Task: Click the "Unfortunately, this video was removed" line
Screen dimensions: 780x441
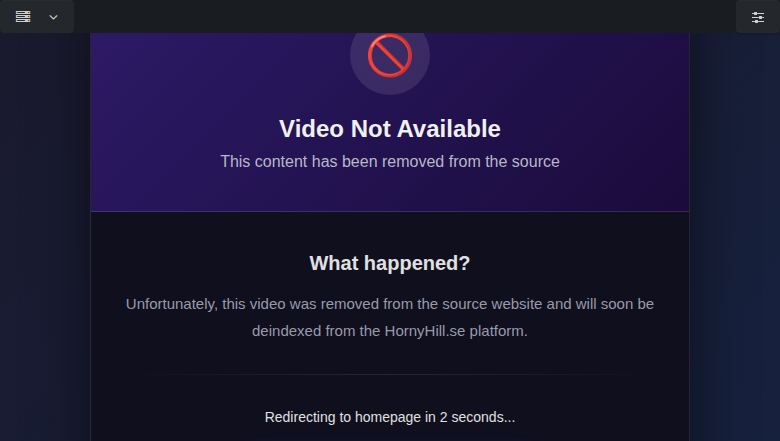Action: (390, 304)
